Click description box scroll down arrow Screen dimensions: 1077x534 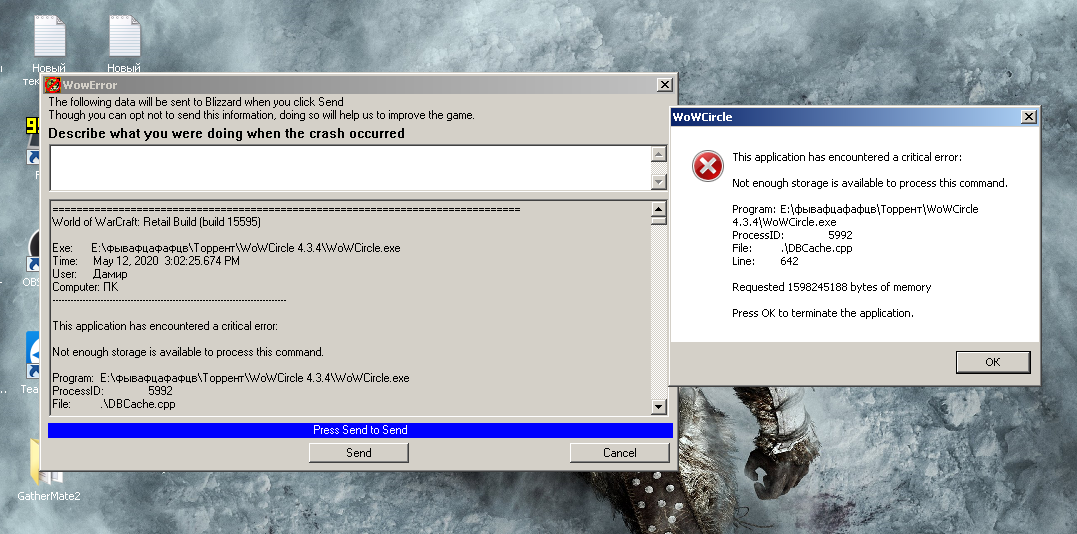[658, 182]
